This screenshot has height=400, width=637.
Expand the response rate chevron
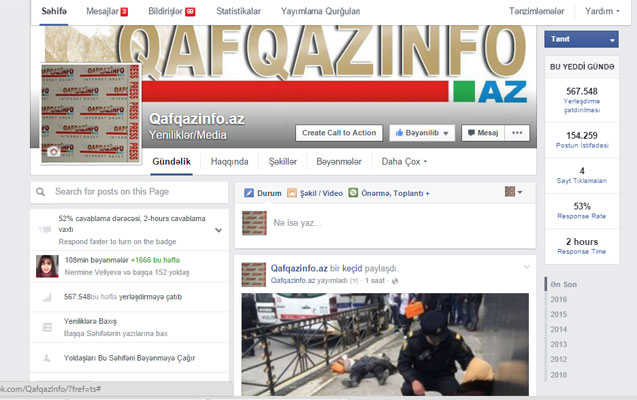pyautogui.click(x=218, y=230)
